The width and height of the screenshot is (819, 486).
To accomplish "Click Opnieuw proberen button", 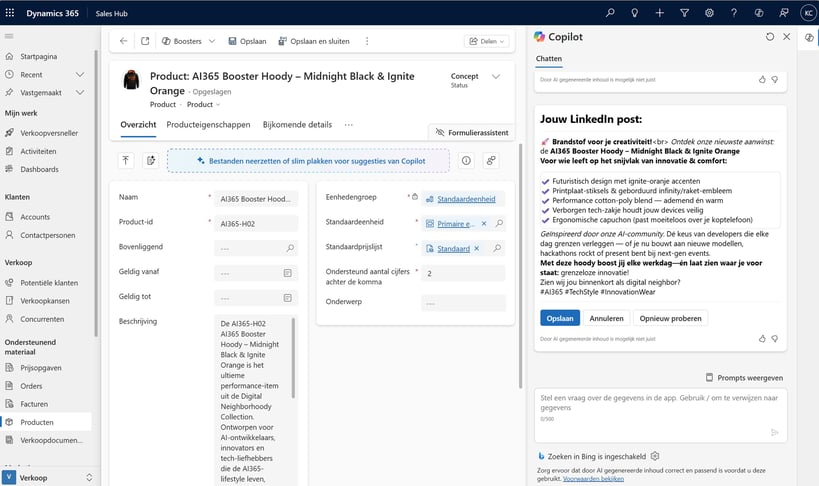I will coord(671,318).
